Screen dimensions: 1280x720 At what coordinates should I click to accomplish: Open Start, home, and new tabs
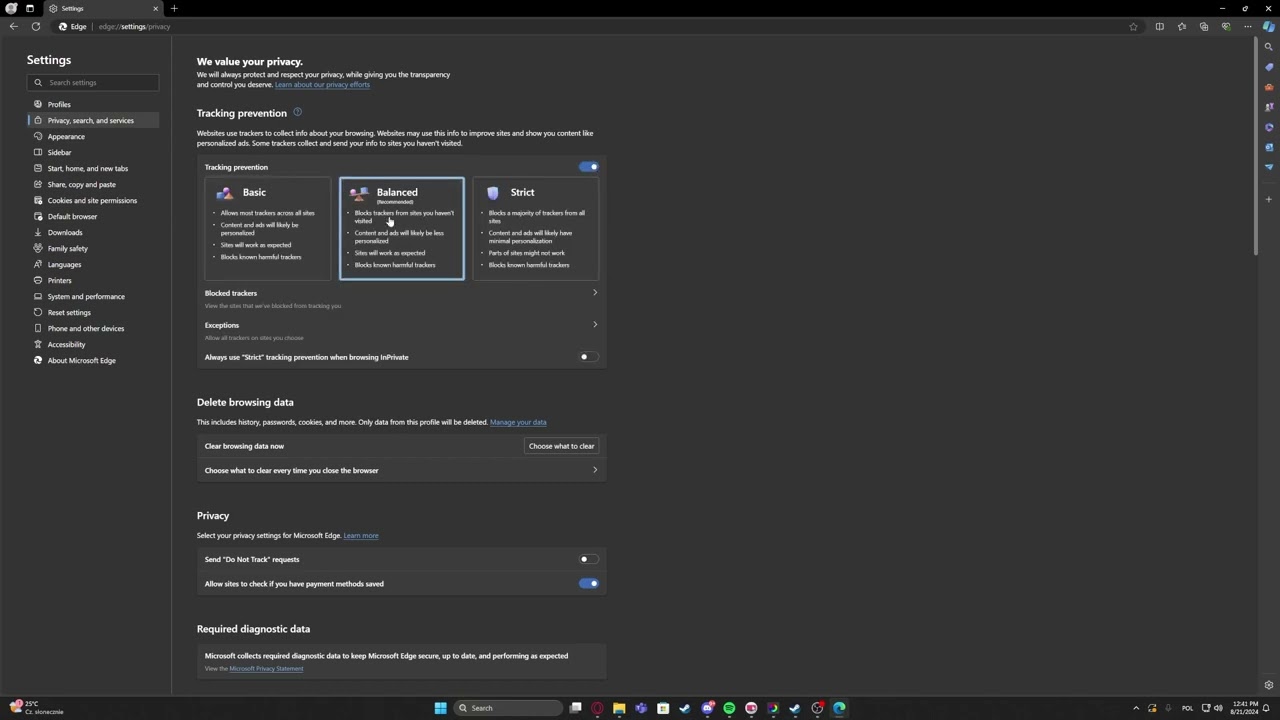pyautogui.click(x=88, y=168)
